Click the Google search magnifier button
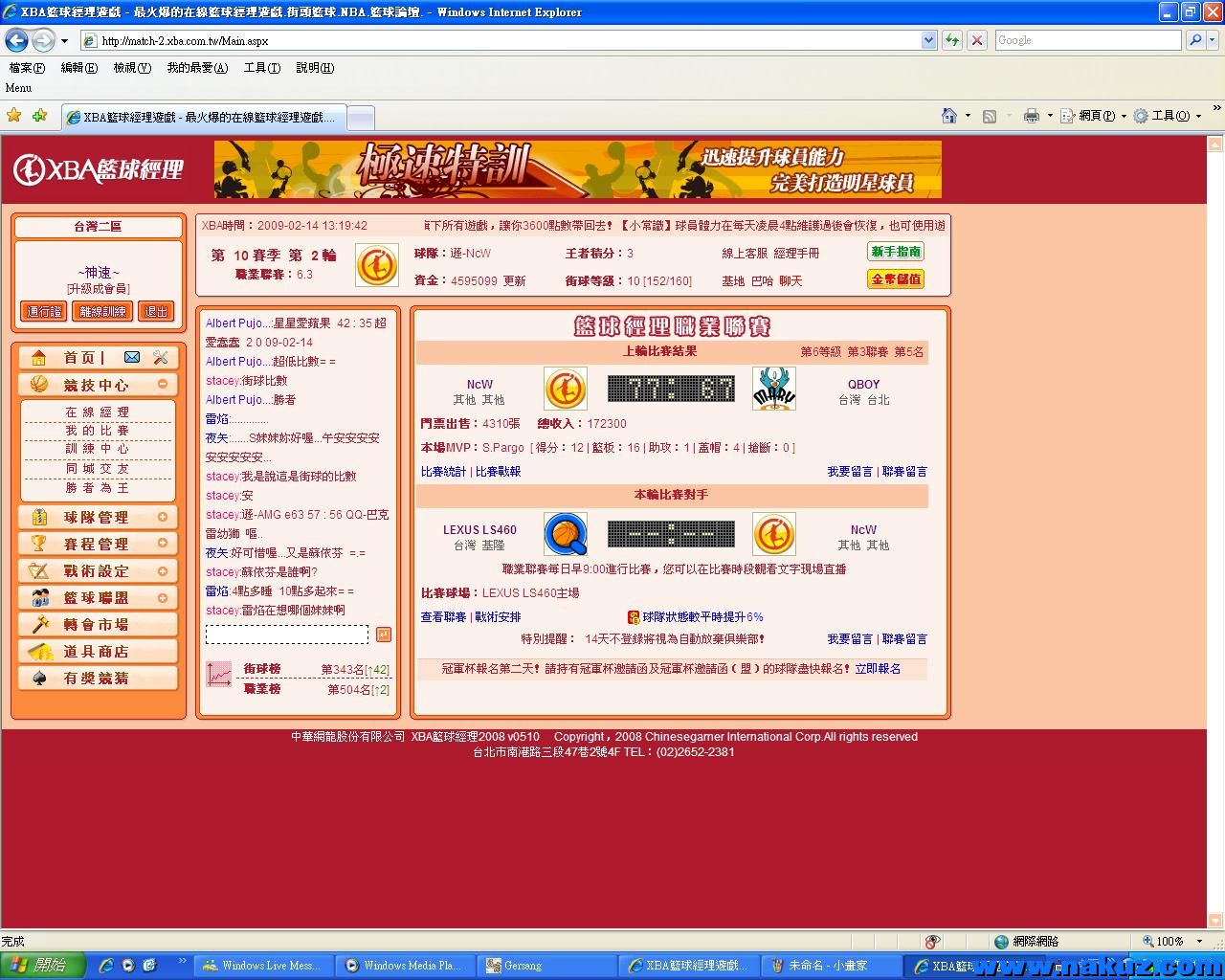Screen dimensions: 1225x980 [x=1194, y=40]
